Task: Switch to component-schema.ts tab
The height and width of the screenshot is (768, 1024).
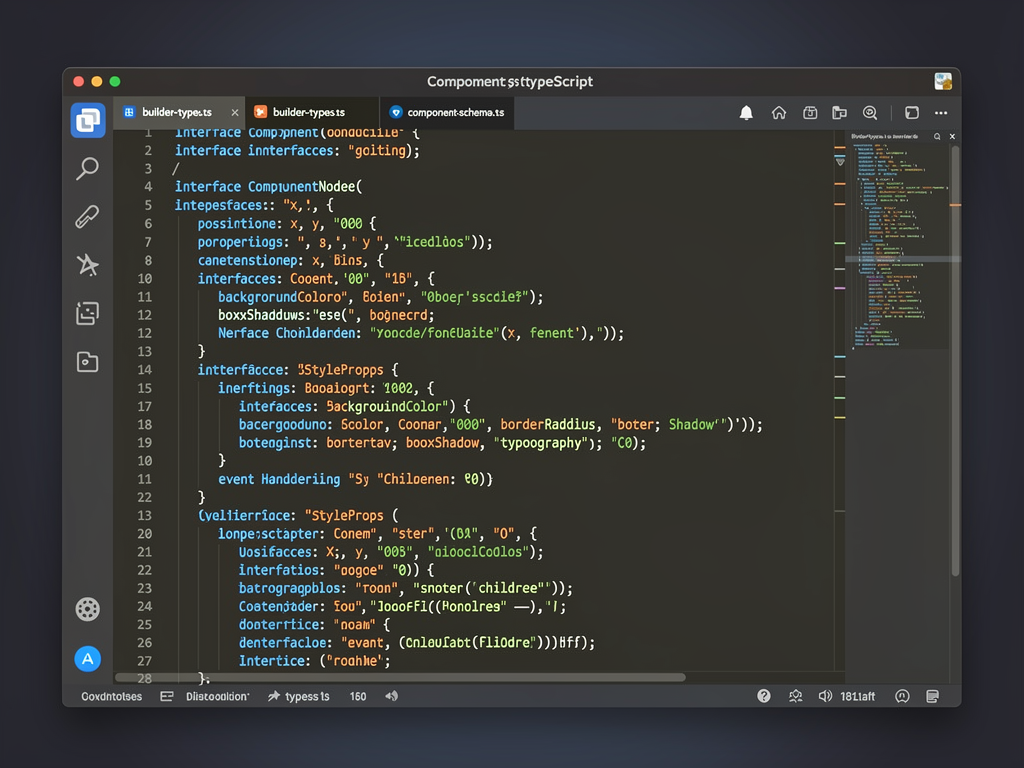Action: click(447, 112)
